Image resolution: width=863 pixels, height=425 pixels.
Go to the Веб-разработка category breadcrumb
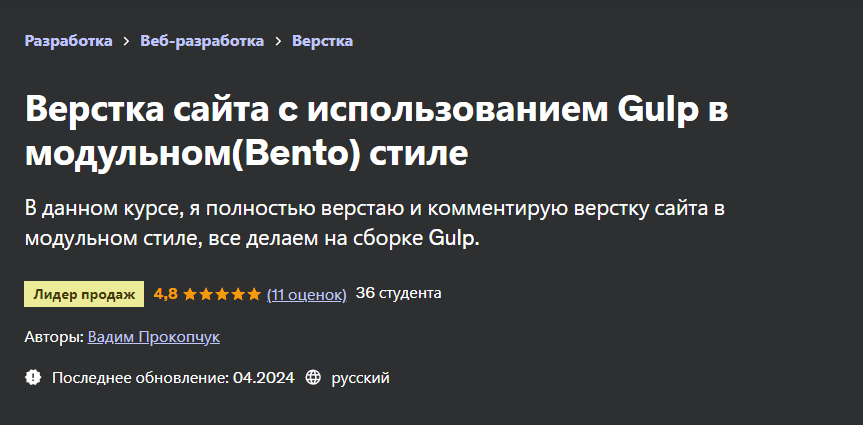click(202, 41)
